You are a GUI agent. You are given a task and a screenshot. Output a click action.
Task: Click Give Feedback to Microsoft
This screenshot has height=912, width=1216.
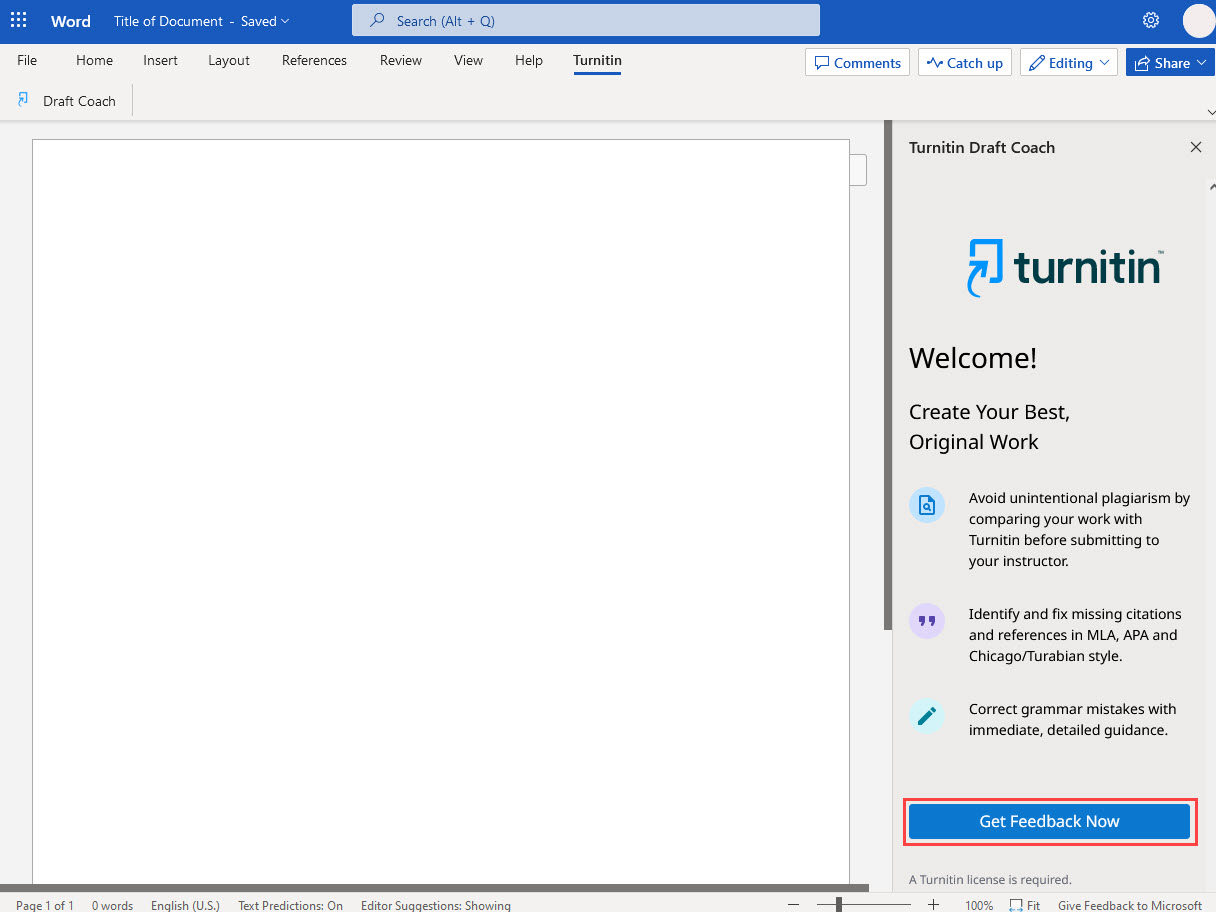coord(1130,906)
